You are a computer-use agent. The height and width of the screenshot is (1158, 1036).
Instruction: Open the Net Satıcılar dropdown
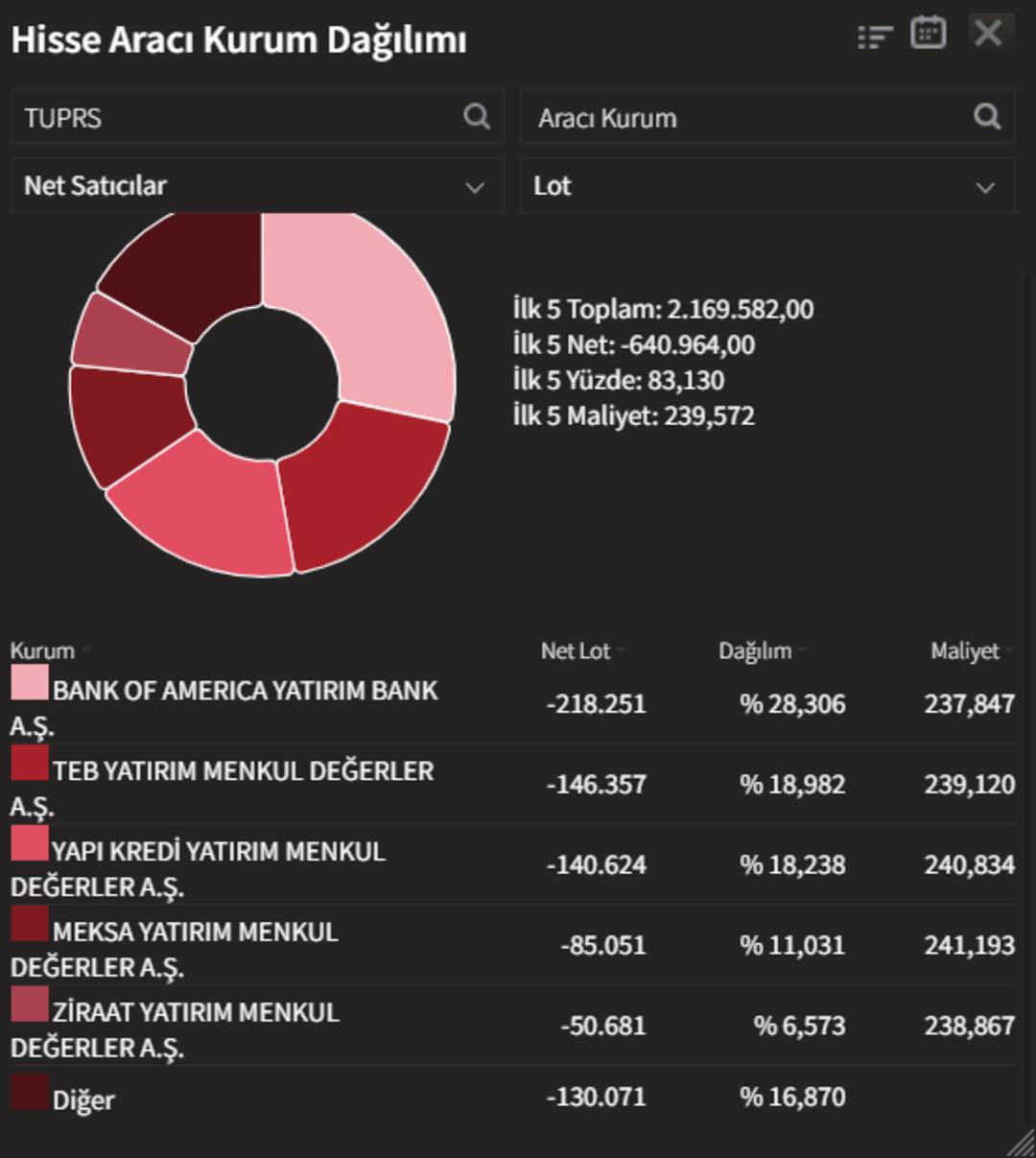pyautogui.click(x=257, y=186)
